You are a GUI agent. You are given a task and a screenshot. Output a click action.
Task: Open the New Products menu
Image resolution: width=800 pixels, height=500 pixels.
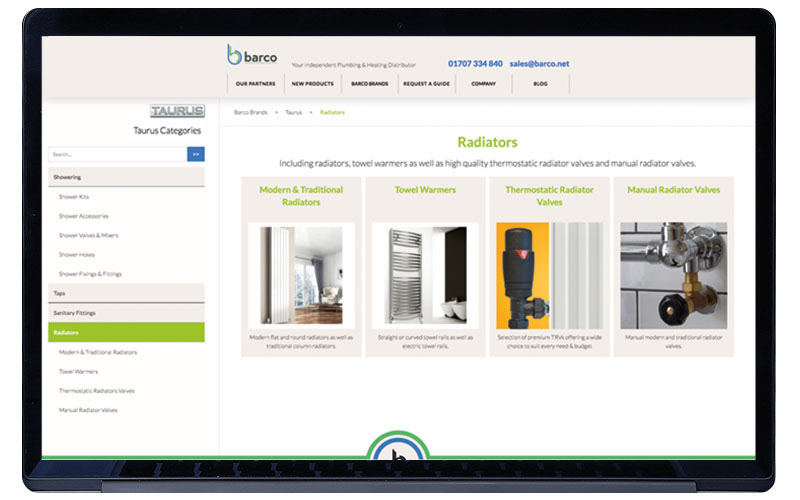pyautogui.click(x=313, y=84)
